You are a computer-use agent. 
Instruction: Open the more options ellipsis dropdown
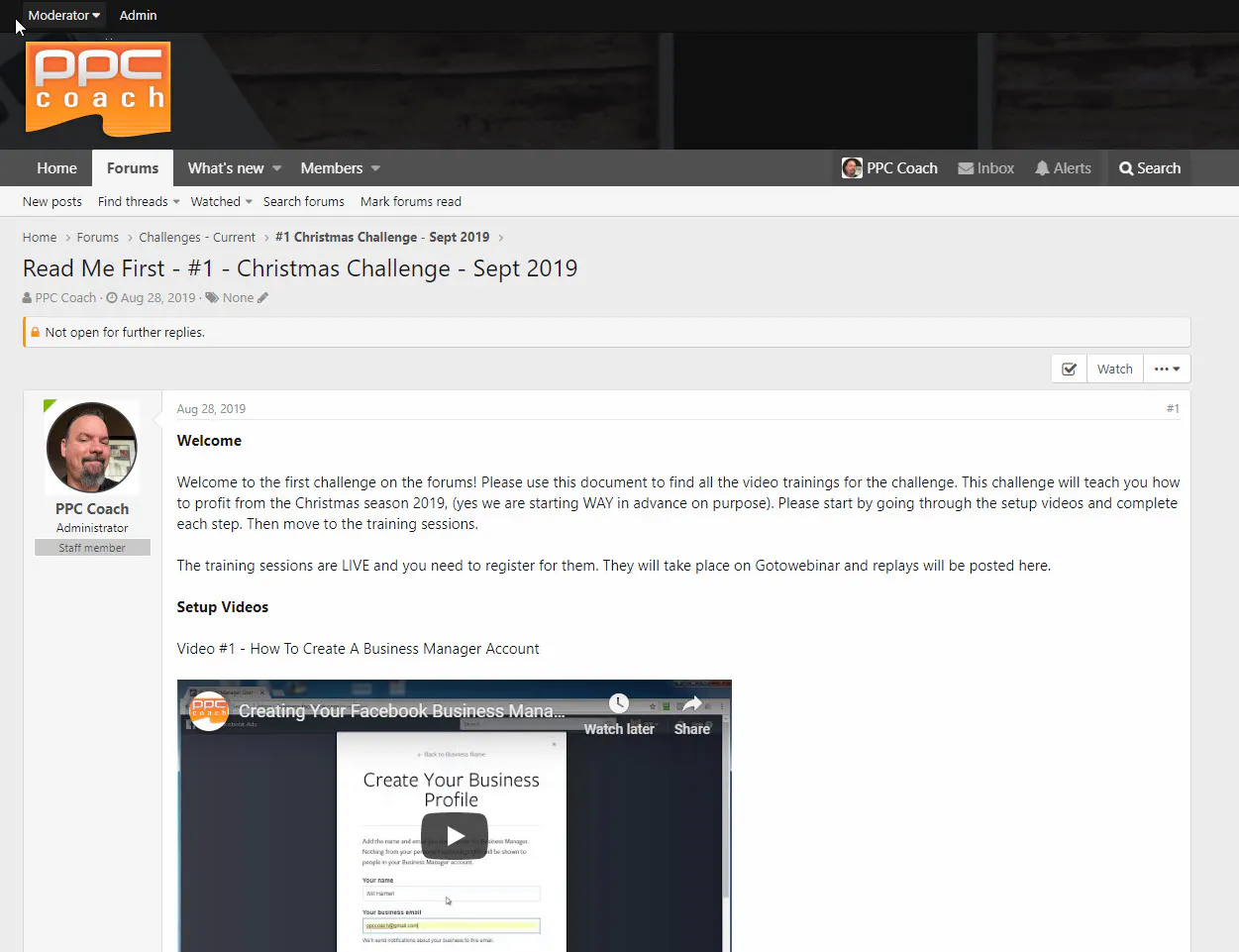pos(1168,369)
